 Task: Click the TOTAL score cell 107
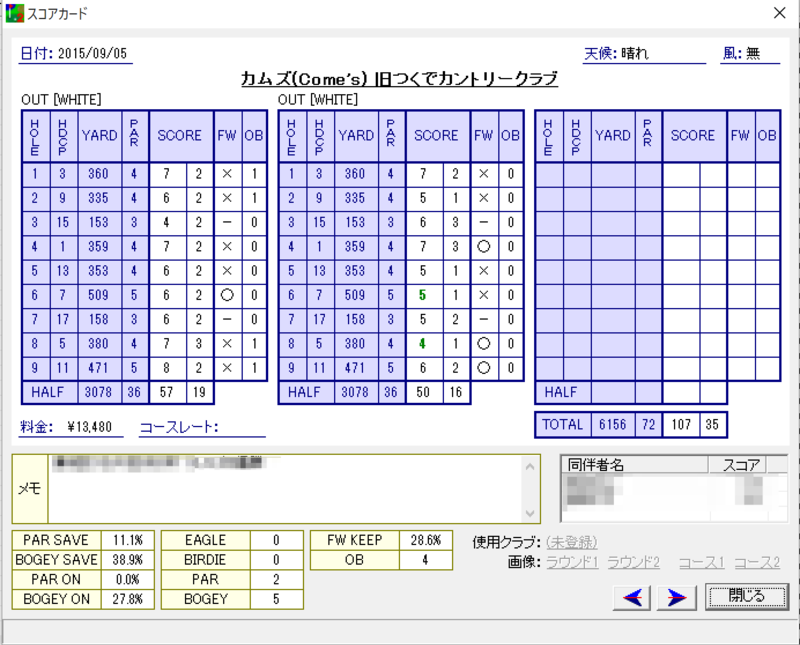681,425
